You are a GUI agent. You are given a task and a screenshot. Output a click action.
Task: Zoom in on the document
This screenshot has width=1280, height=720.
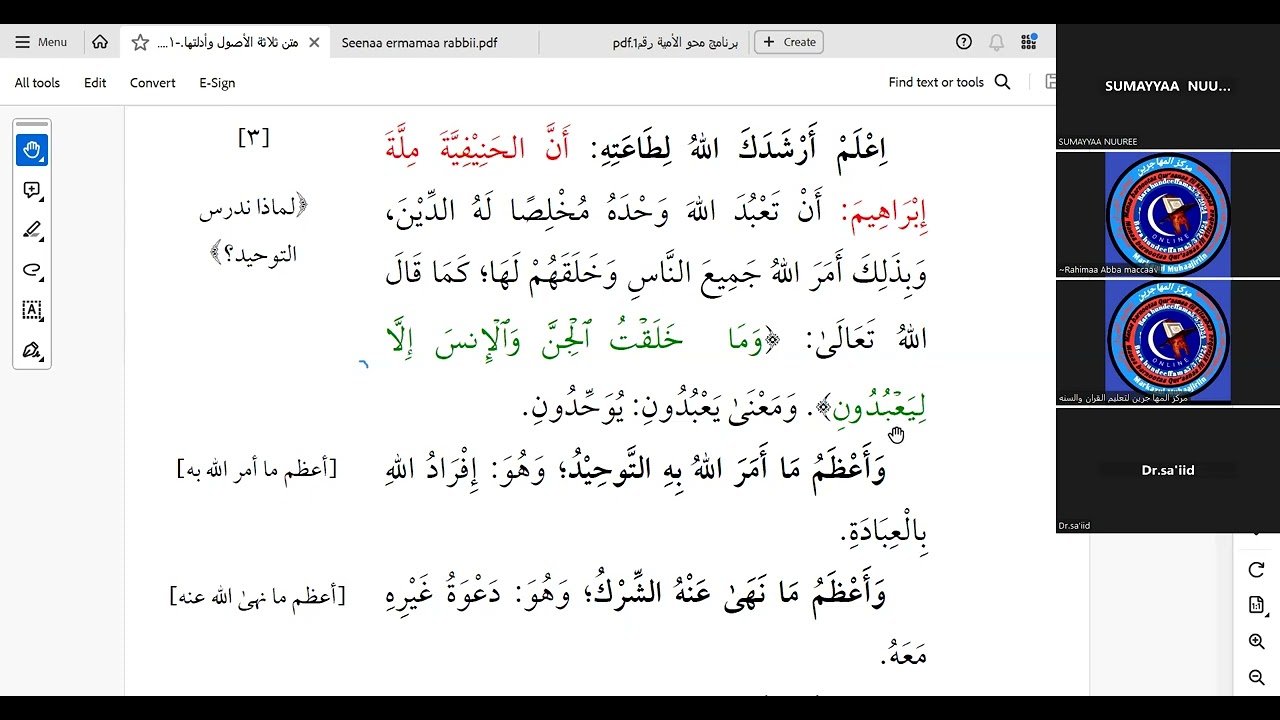pyautogui.click(x=1257, y=642)
